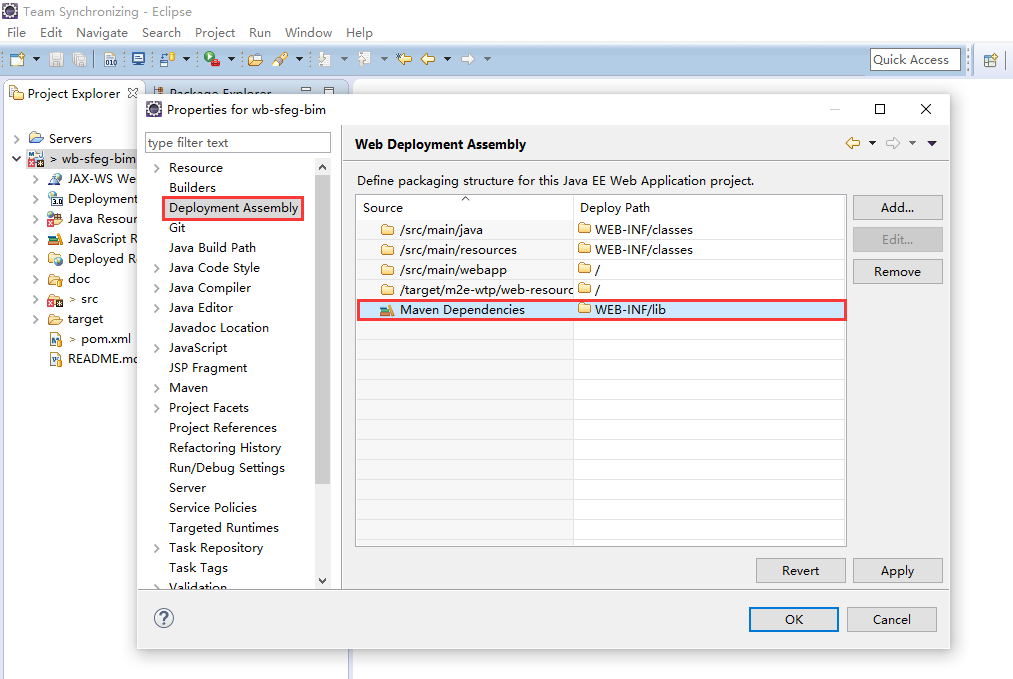Open the Search toolbar dropdown arrow
Screen dimensions: 1013x679
299,59
